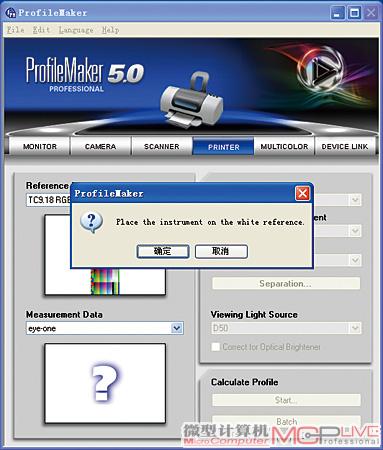Open the top dropdown arrow behind dialog
This screenshot has width=383, height=450.
tap(355, 200)
